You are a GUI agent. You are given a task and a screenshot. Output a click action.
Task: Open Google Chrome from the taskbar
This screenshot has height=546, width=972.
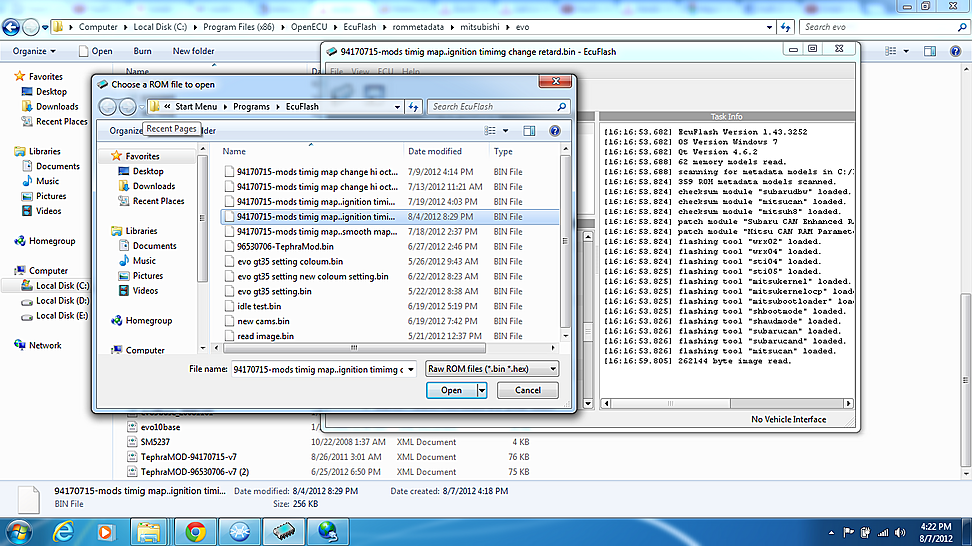coord(194,530)
